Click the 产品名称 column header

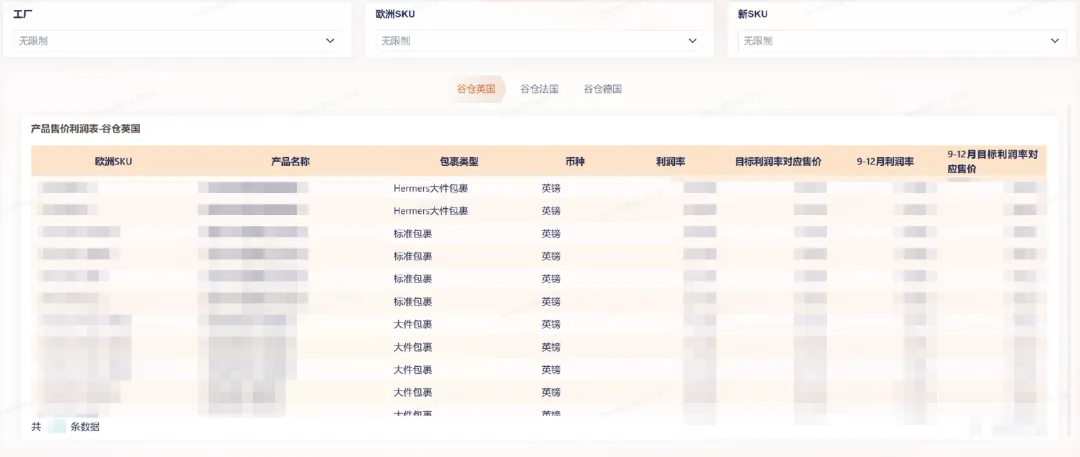[x=290, y=161]
